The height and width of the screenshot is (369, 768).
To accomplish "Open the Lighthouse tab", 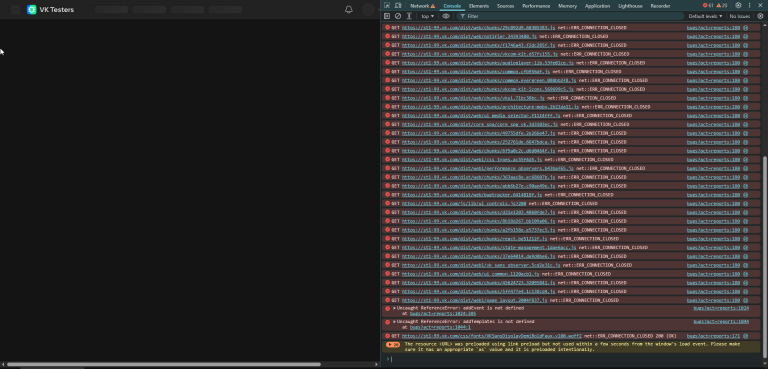I will pyautogui.click(x=630, y=6).
